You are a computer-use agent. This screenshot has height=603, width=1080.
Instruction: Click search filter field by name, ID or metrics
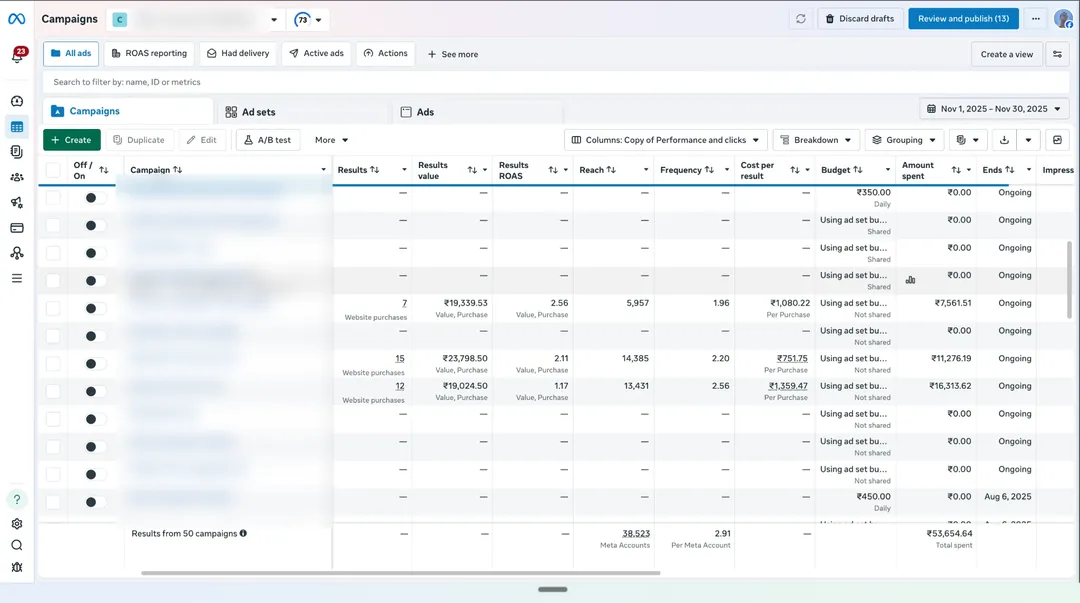tap(555, 82)
